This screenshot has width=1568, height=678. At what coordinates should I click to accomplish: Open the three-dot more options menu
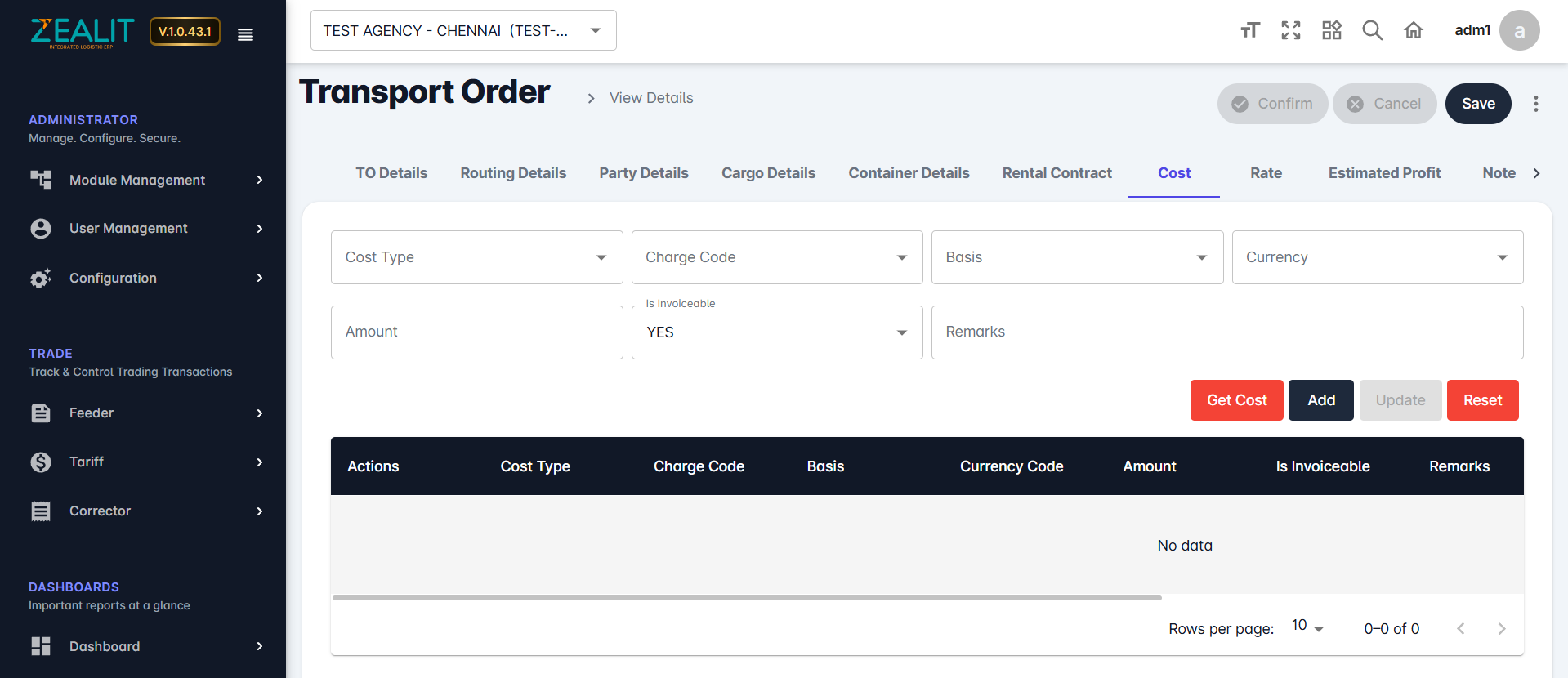1536,104
